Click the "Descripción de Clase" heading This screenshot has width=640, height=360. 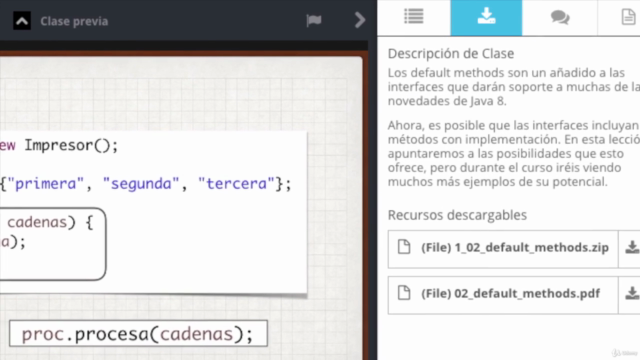coord(451,53)
